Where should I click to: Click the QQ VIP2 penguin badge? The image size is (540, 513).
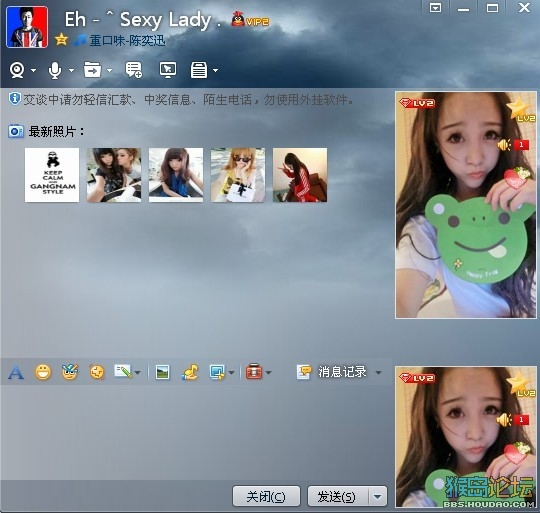tap(250, 20)
